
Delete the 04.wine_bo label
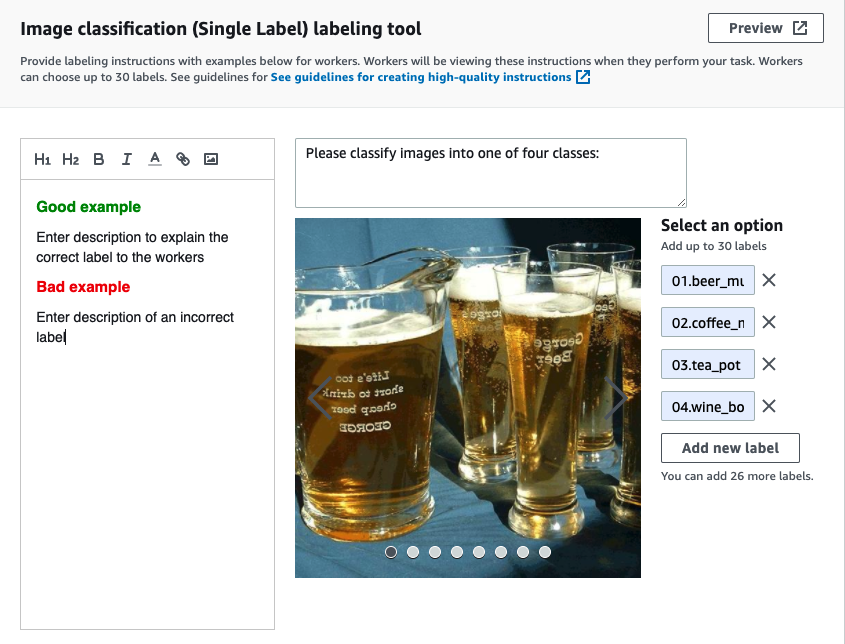tap(769, 406)
